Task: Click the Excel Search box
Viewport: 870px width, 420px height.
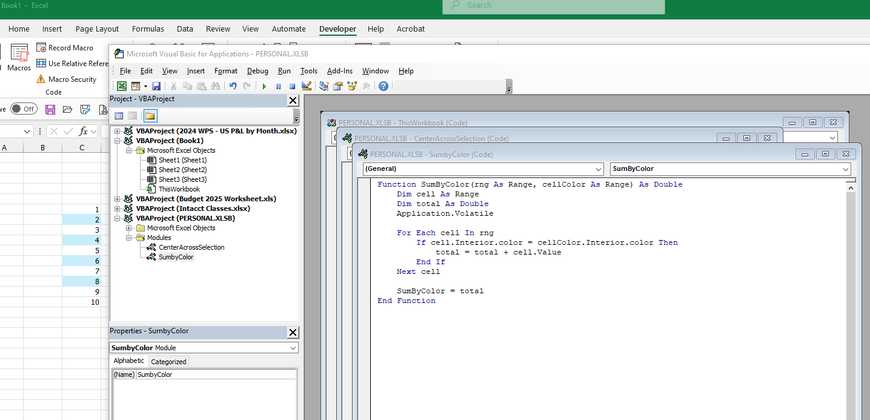Action: [x=553, y=6]
